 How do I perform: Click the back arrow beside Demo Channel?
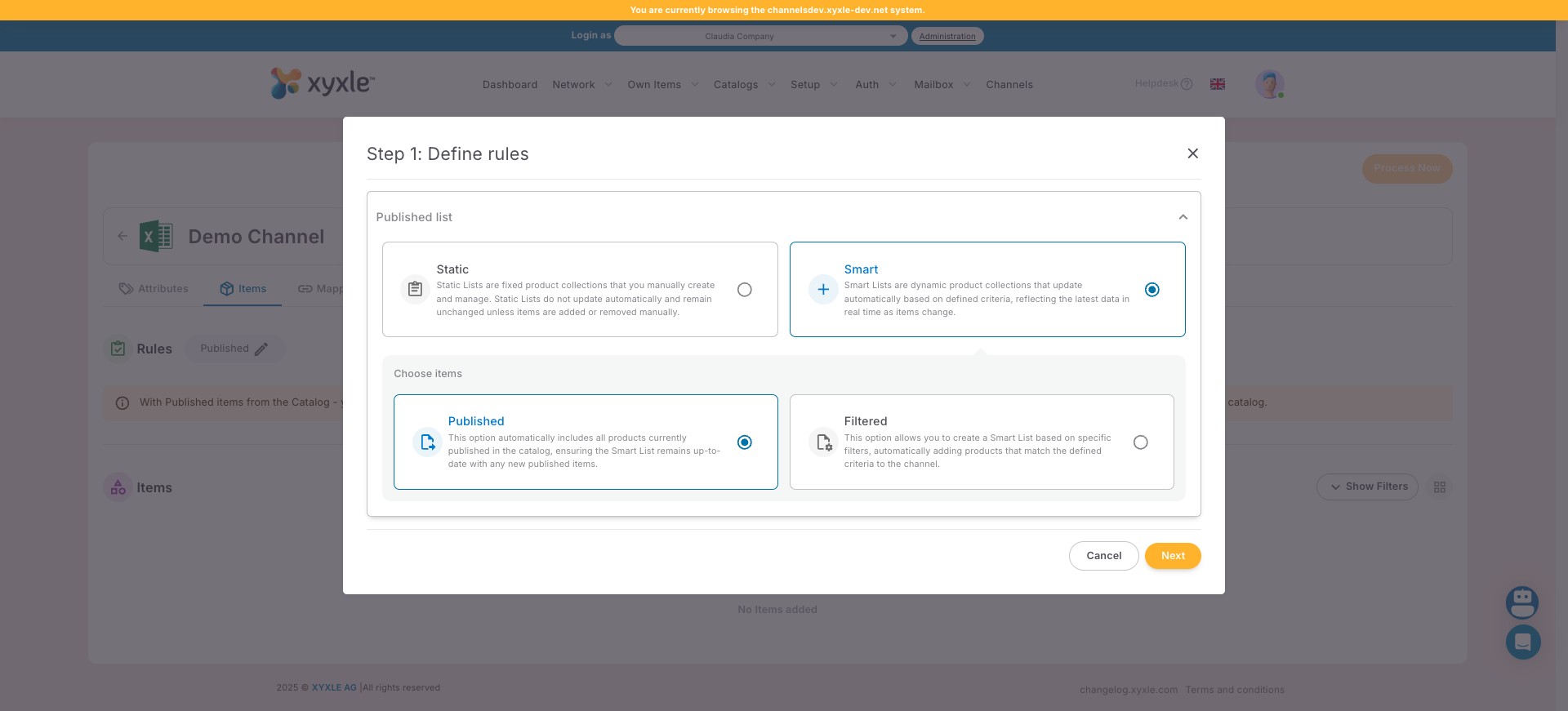(122, 236)
